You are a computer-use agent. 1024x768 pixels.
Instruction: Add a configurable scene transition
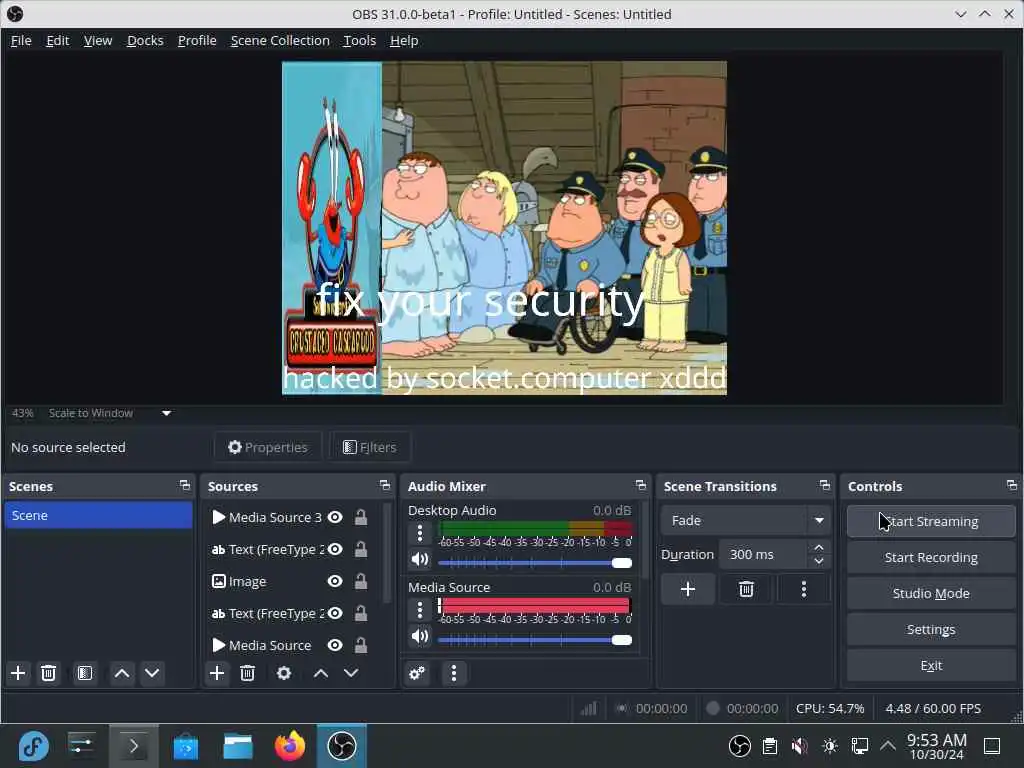(688, 590)
